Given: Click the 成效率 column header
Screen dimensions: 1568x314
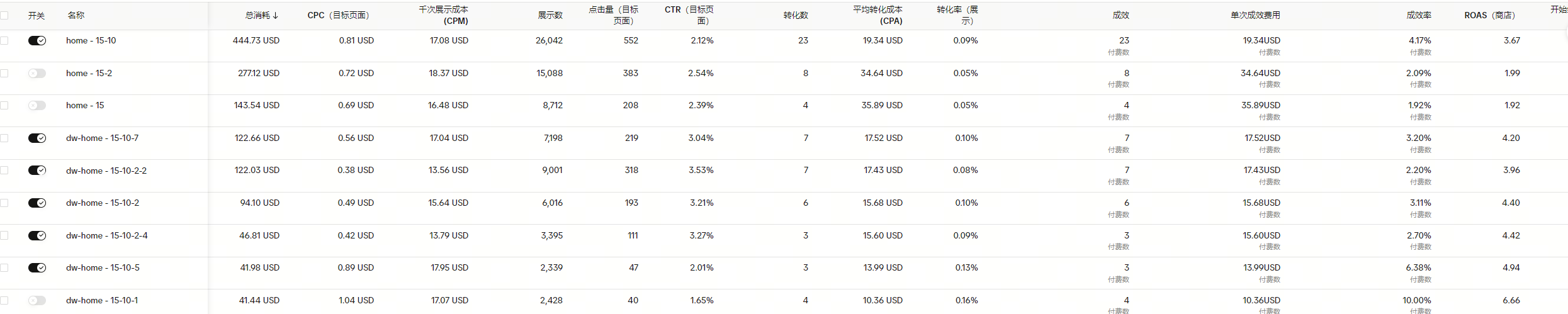Looking at the screenshot, I should click(x=1419, y=16).
